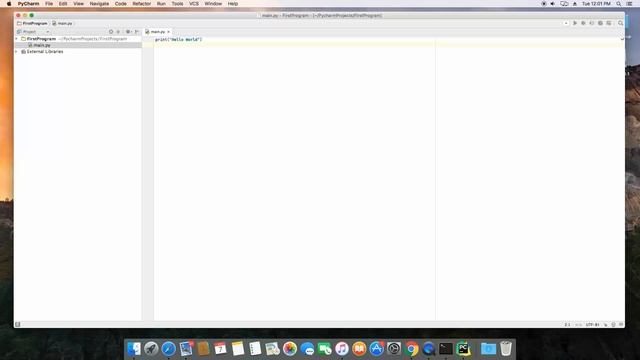
Task: Open the Trash in the dock
Action: click(x=506, y=349)
